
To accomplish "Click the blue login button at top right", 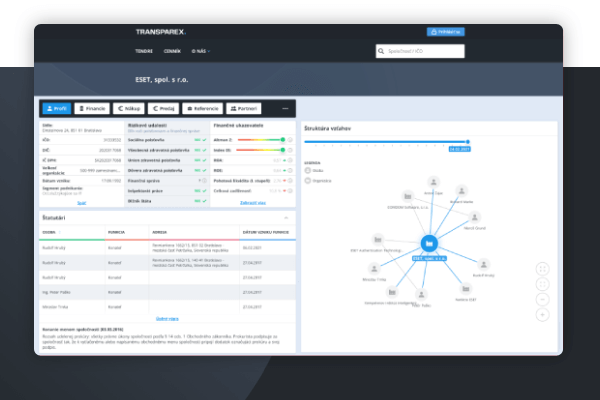I will coord(446,32).
